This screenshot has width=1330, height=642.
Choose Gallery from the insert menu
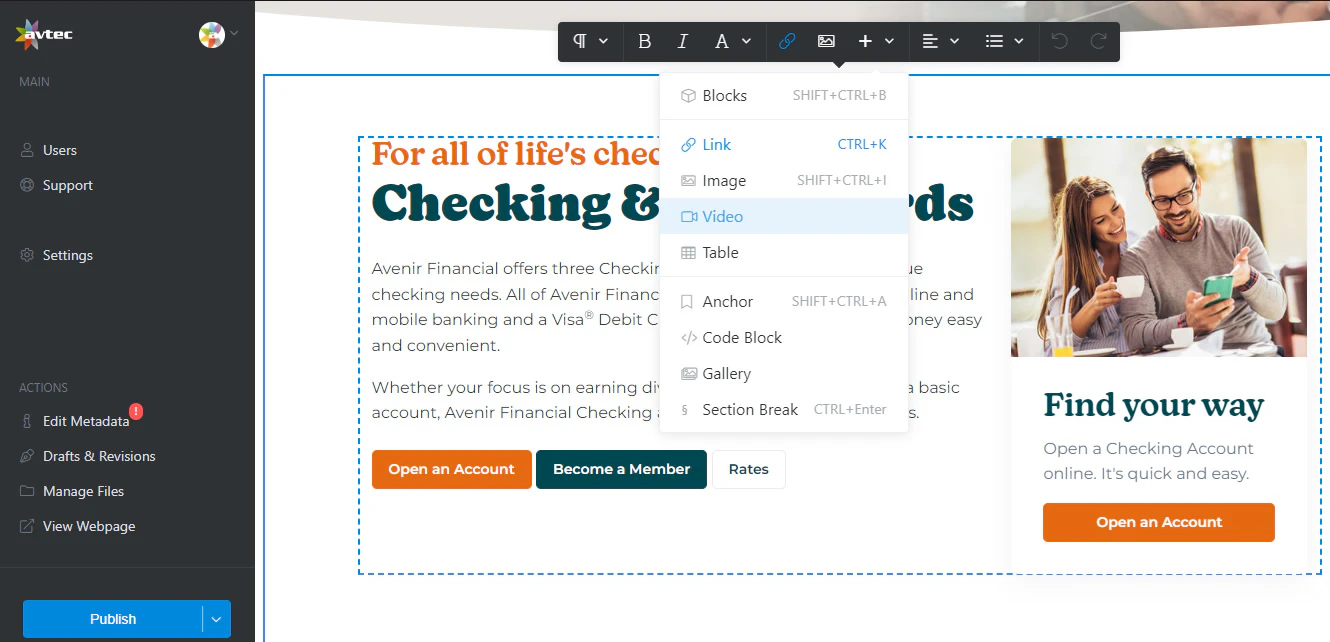coord(784,374)
